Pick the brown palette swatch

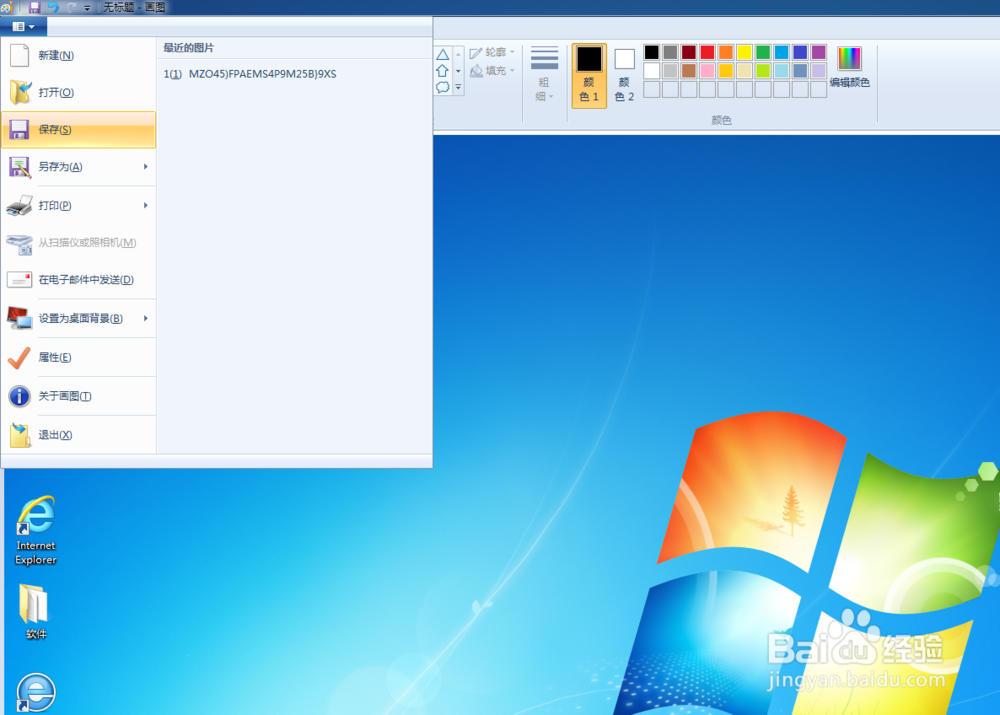tap(689, 71)
